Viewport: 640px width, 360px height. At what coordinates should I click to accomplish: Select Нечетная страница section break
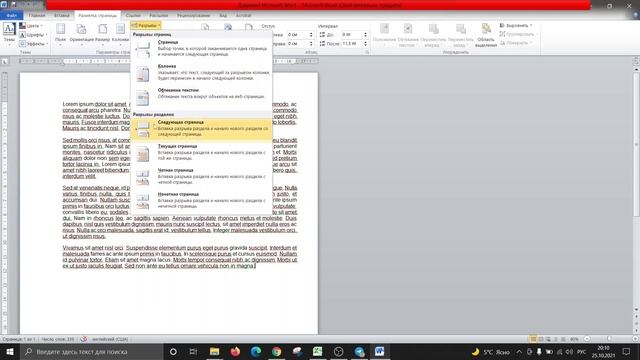pyautogui.click(x=202, y=201)
